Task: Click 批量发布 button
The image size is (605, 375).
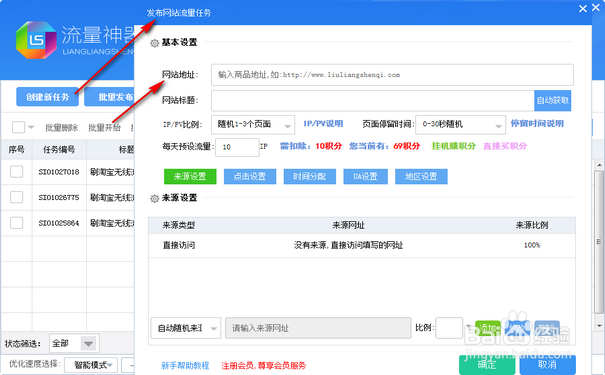Action: tap(110, 97)
